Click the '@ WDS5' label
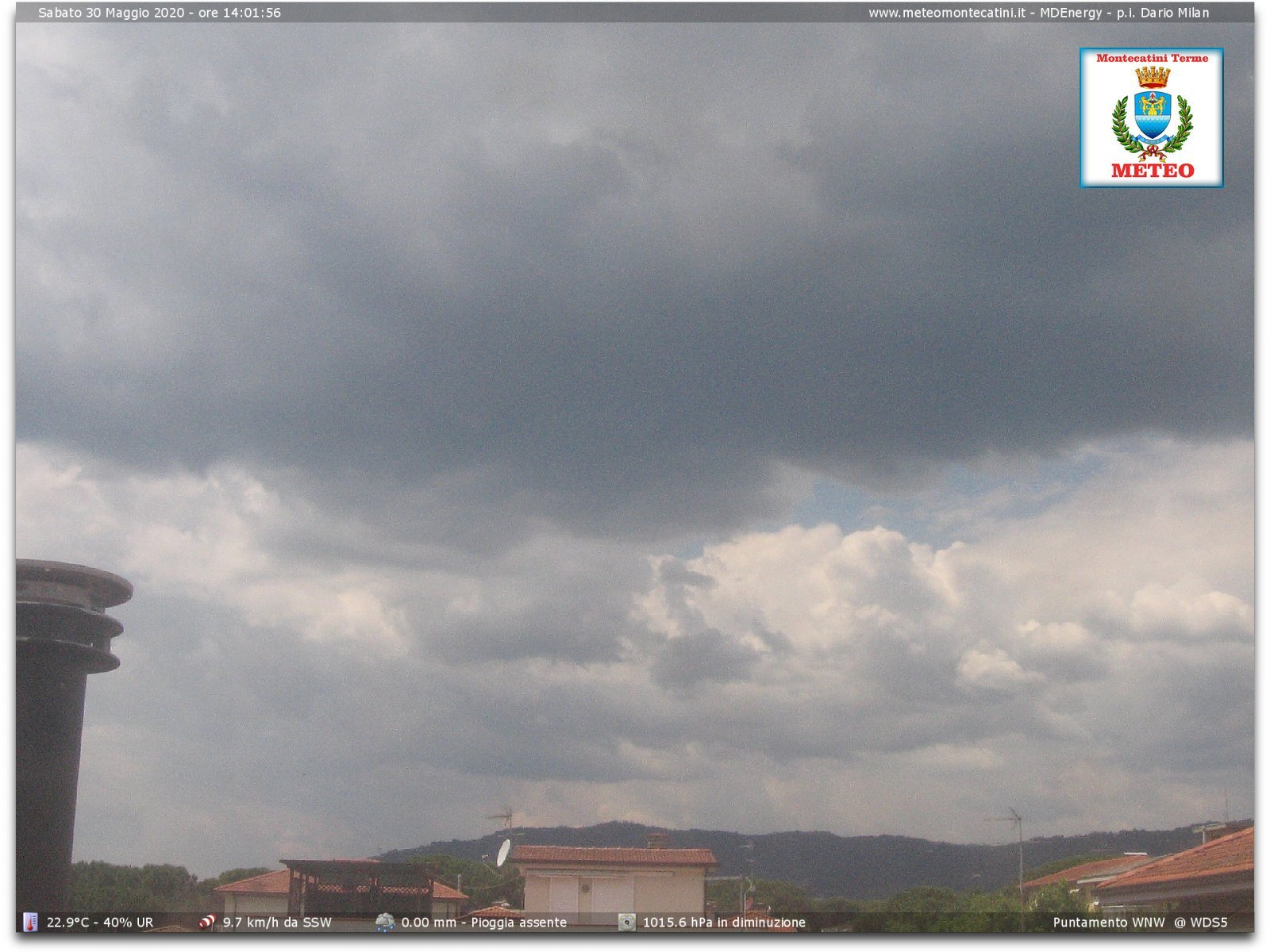1270x952 pixels. click(1201, 923)
